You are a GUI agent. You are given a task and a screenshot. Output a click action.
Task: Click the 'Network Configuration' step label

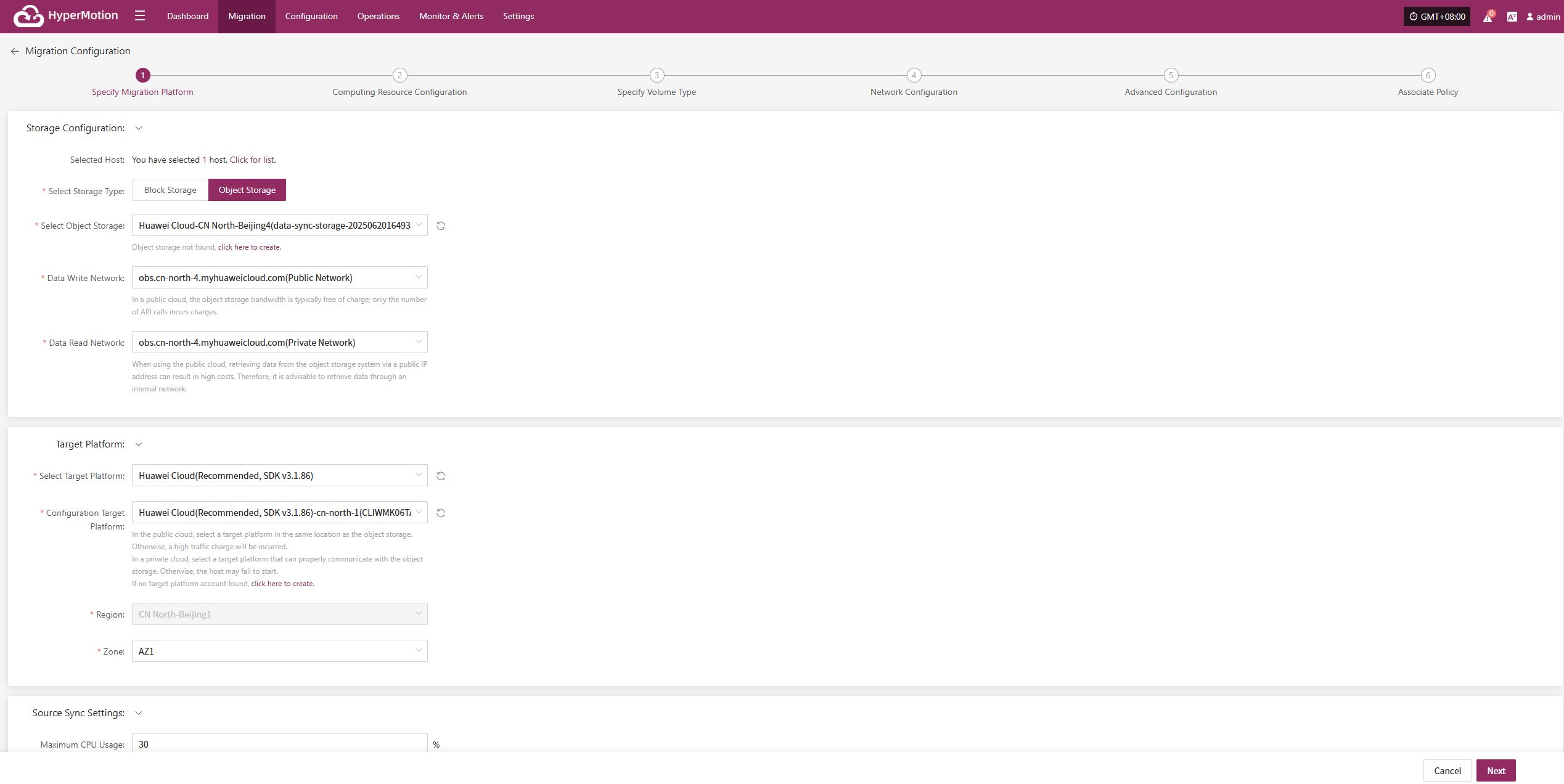pos(914,92)
